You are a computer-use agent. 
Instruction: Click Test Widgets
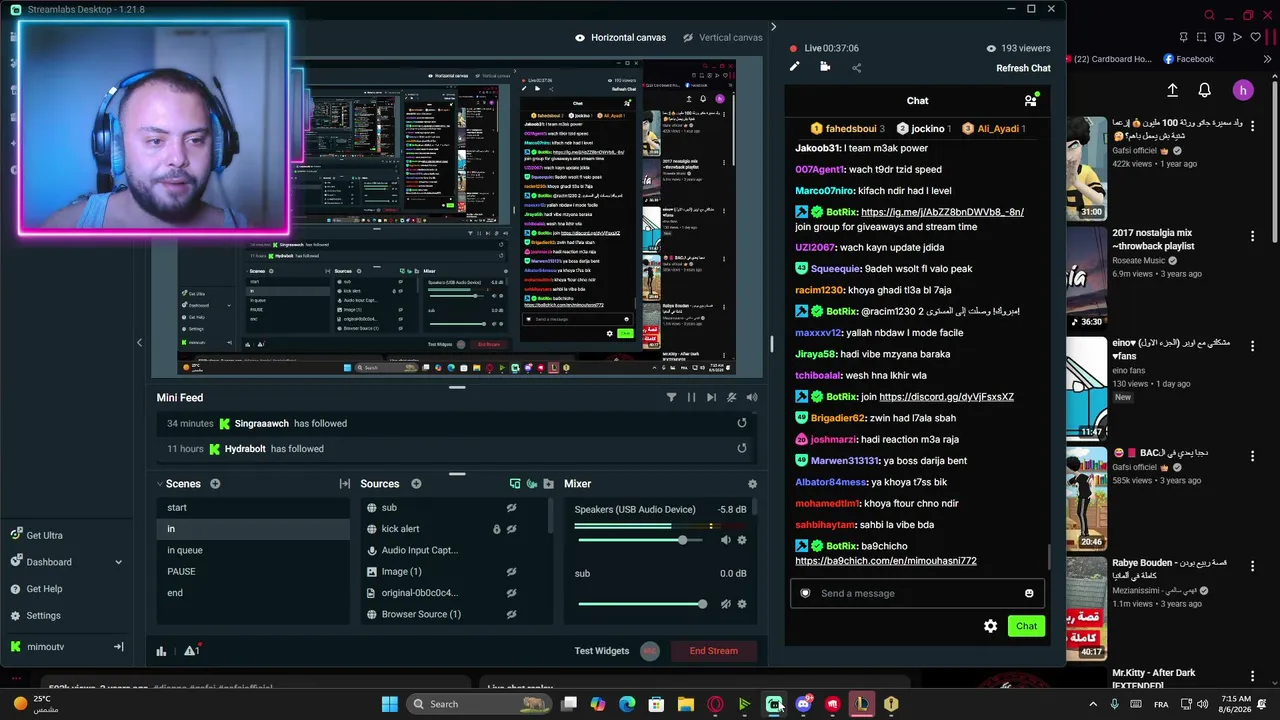tap(602, 651)
